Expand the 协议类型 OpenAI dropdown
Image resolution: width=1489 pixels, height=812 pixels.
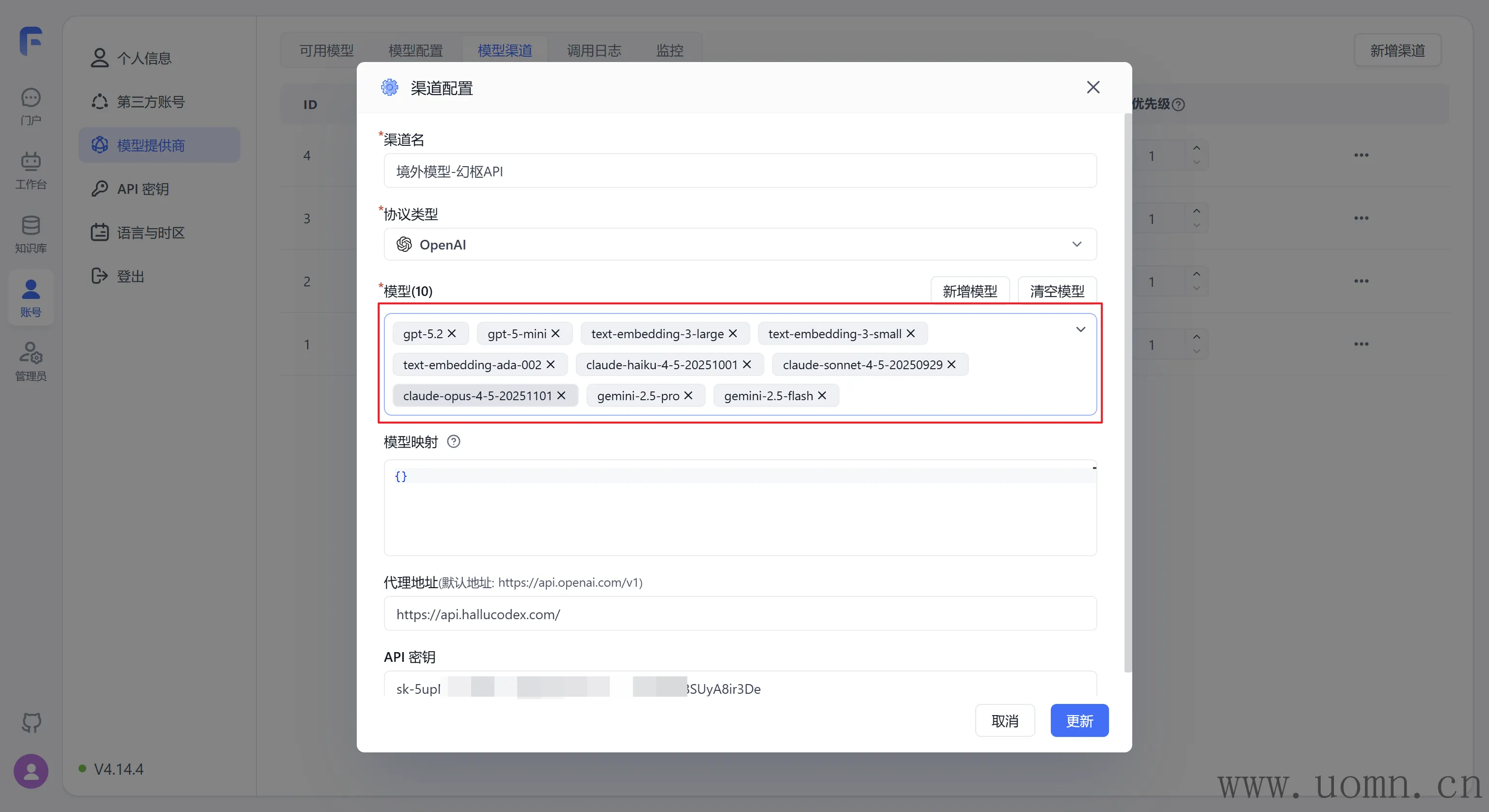click(x=1077, y=245)
